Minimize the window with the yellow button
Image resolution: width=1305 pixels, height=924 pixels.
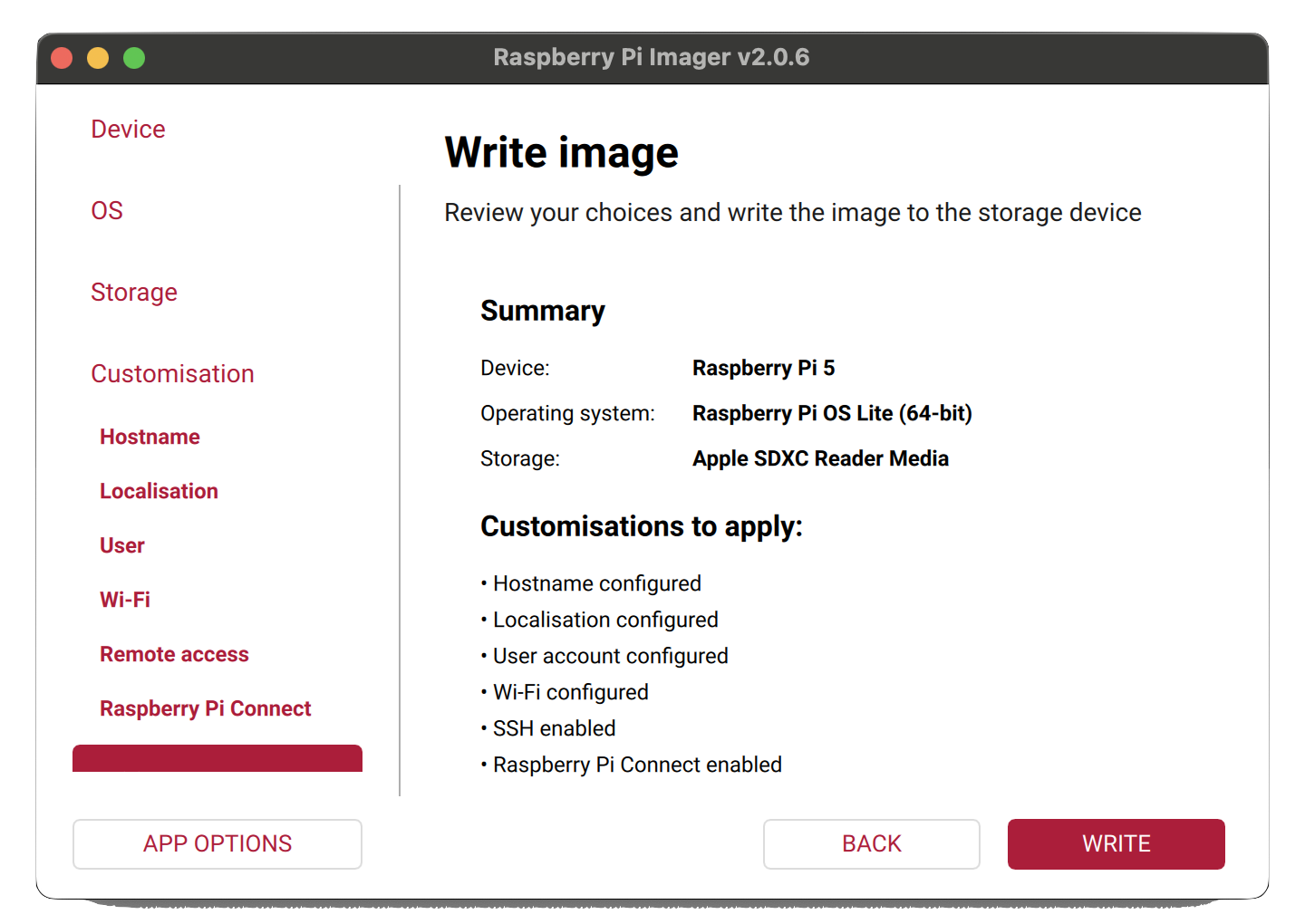(98, 57)
